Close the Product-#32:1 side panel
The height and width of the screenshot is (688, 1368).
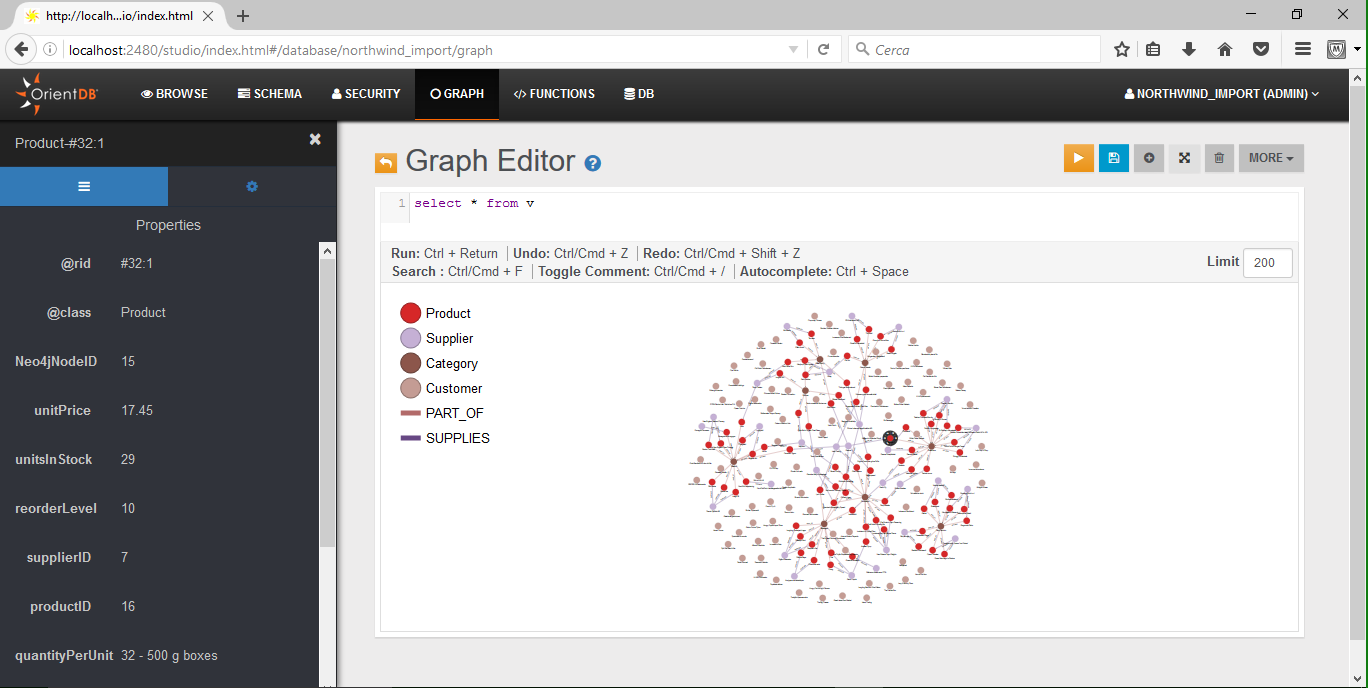pos(315,140)
